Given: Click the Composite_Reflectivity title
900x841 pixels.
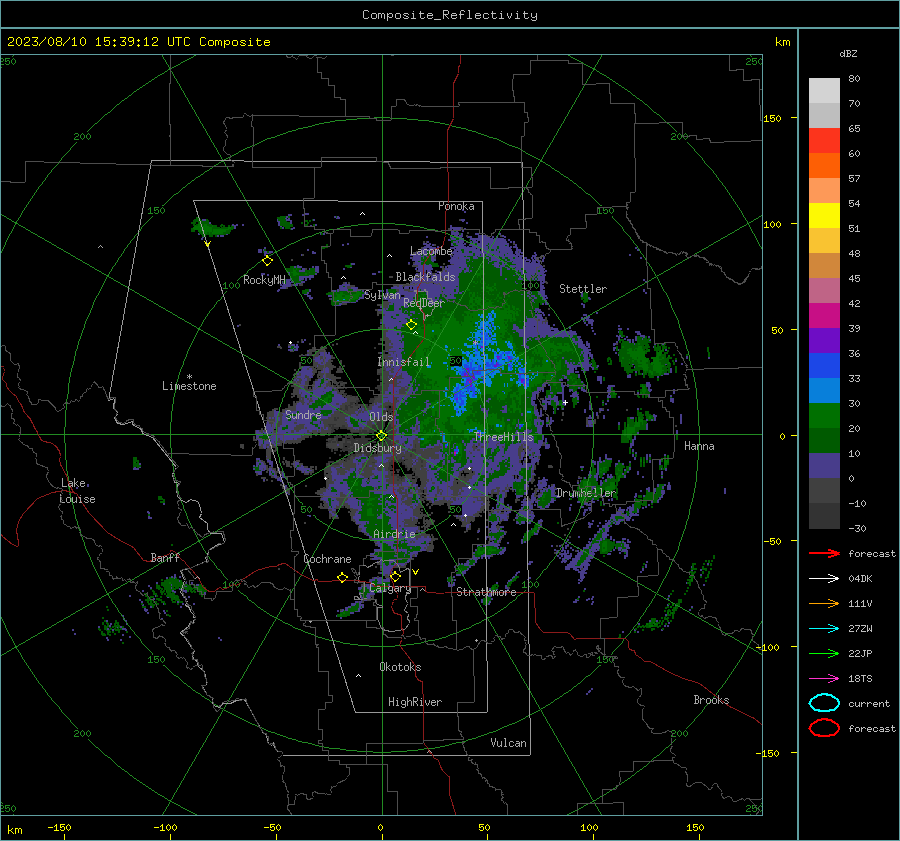Looking at the screenshot, I should pyautogui.click(x=449, y=15).
